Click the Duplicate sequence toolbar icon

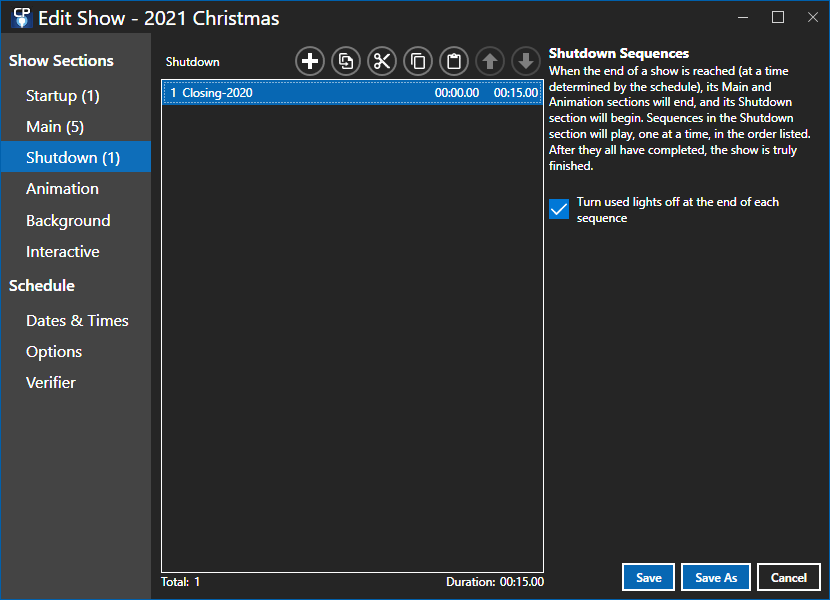click(346, 61)
